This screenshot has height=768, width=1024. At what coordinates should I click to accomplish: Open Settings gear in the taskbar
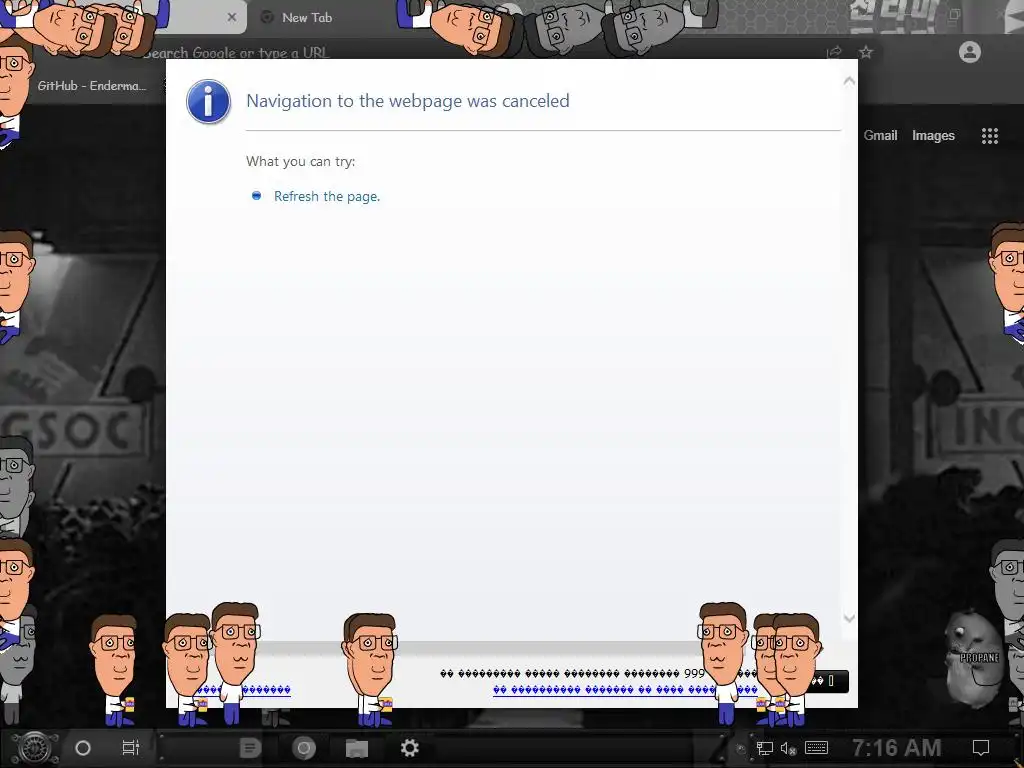tap(409, 748)
